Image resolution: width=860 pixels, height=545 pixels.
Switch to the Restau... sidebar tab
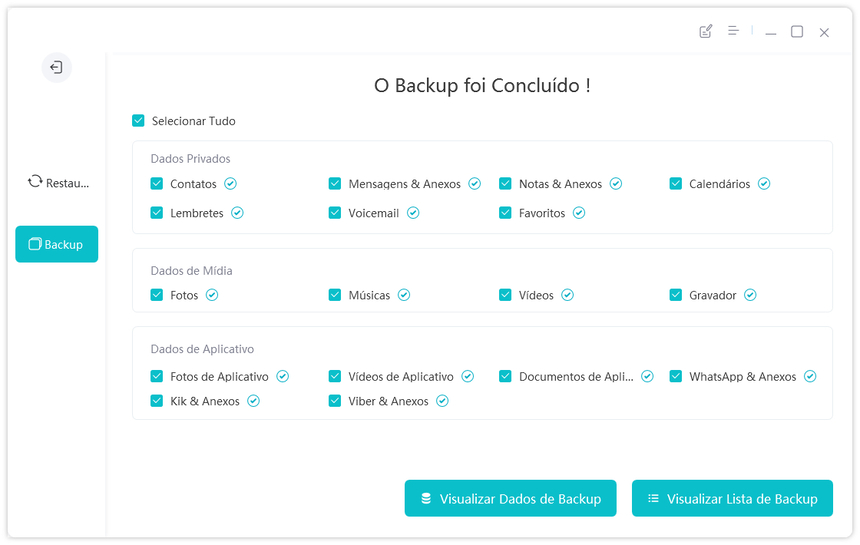pos(58,183)
